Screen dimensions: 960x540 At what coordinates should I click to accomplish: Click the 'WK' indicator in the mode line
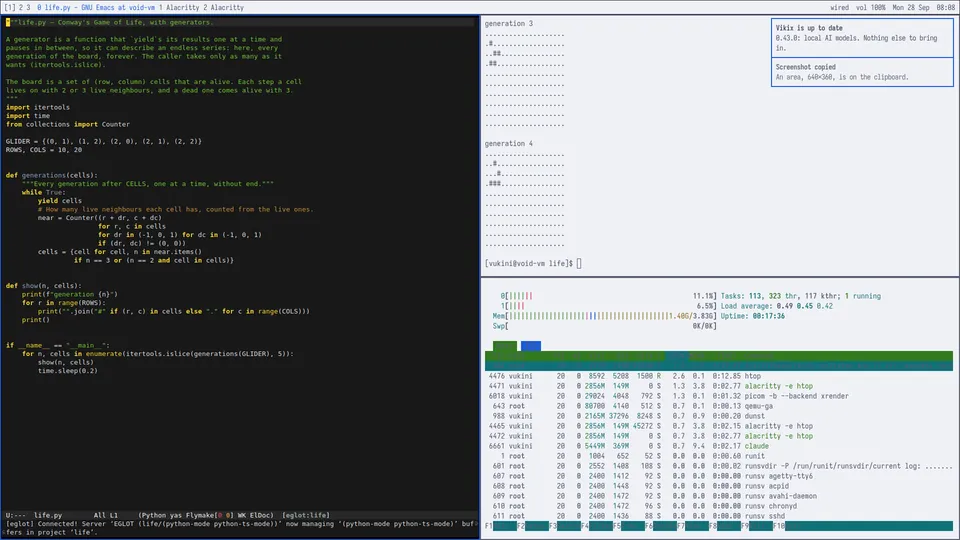(x=242, y=516)
